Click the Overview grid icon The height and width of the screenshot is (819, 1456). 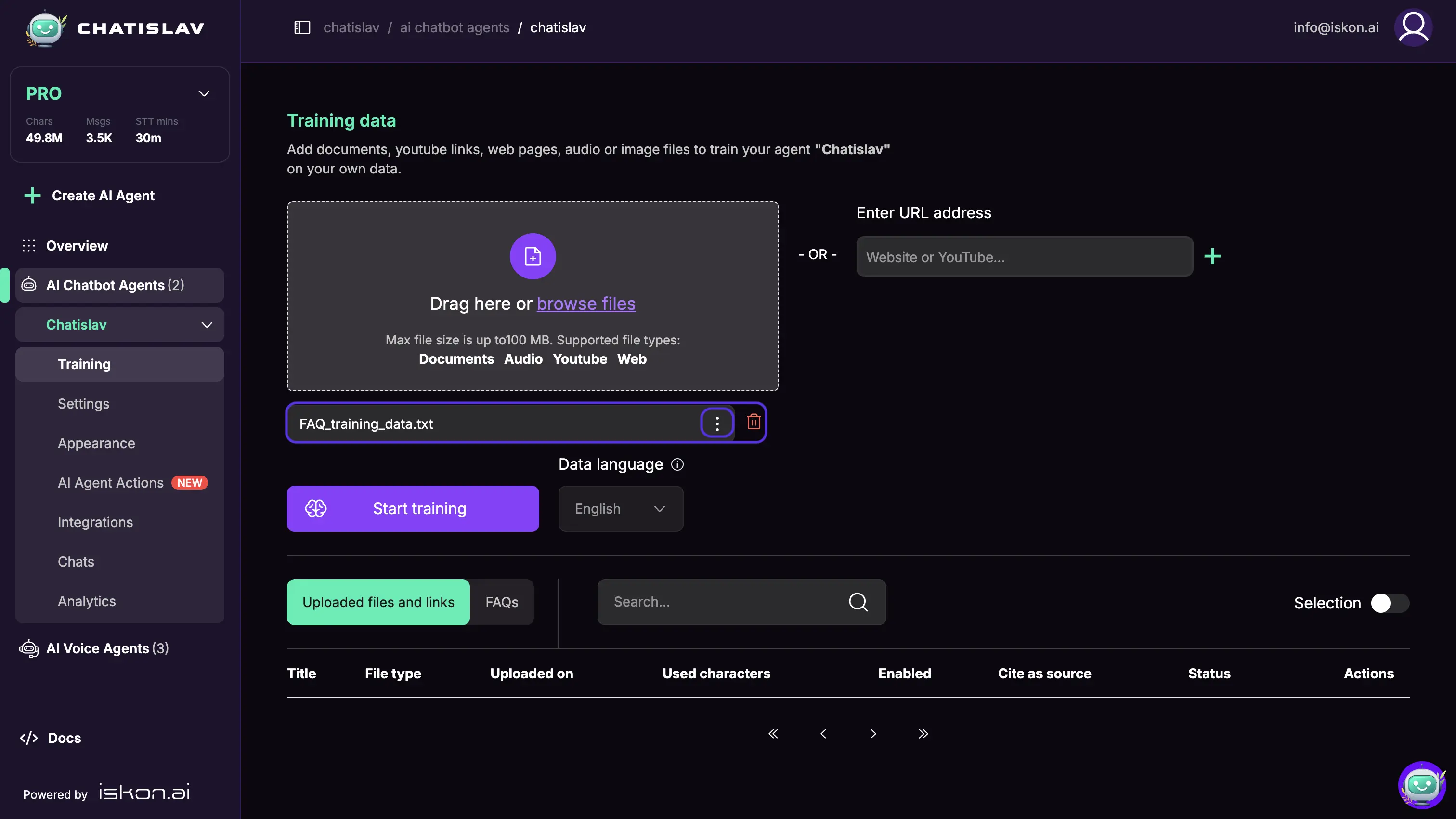(x=29, y=246)
